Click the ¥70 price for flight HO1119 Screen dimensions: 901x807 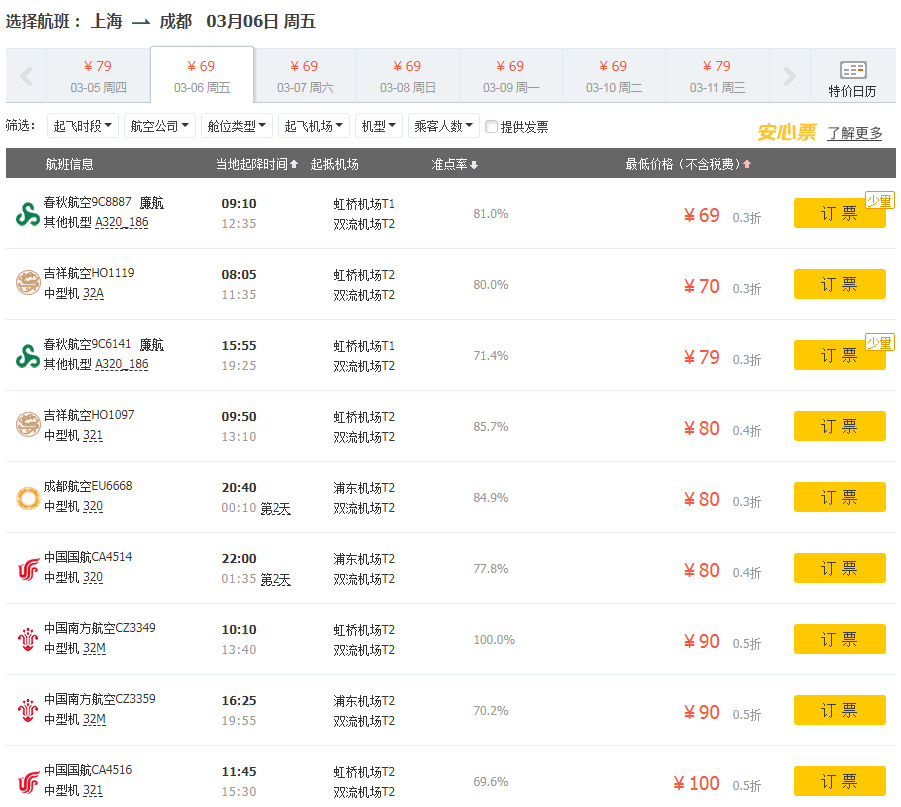coord(702,286)
